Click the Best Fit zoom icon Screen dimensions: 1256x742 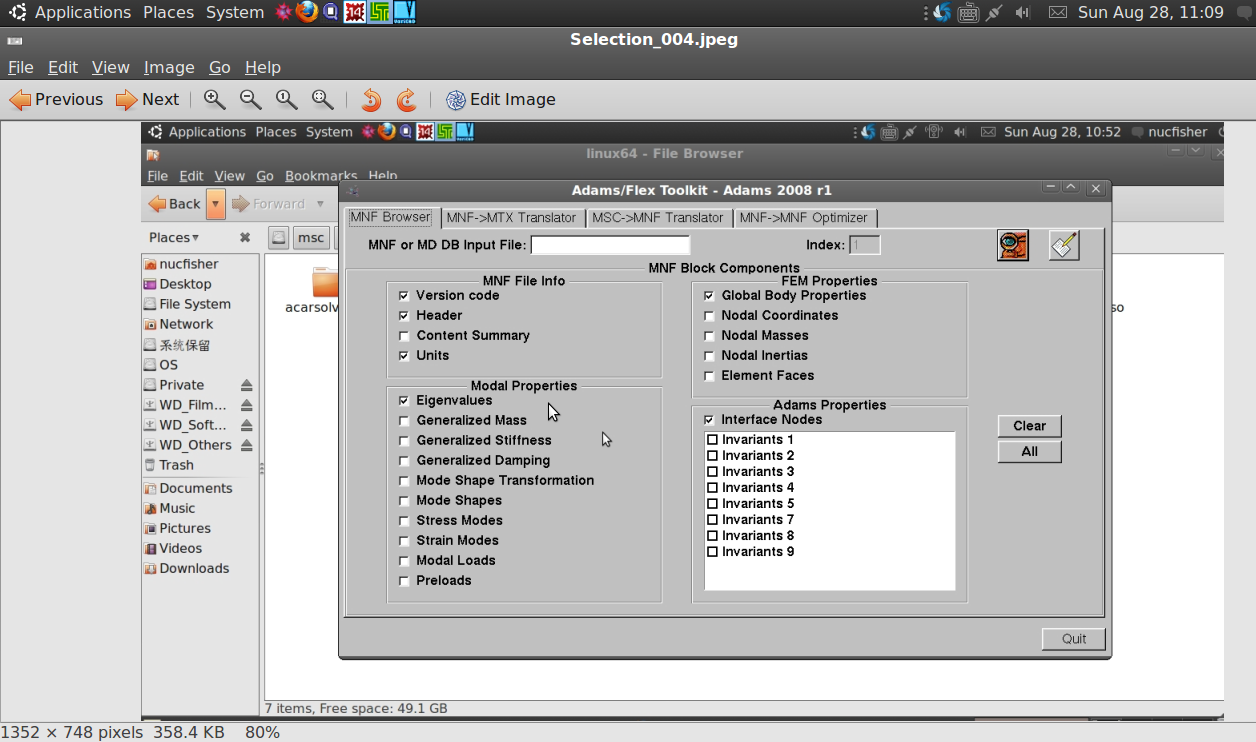click(x=322, y=99)
